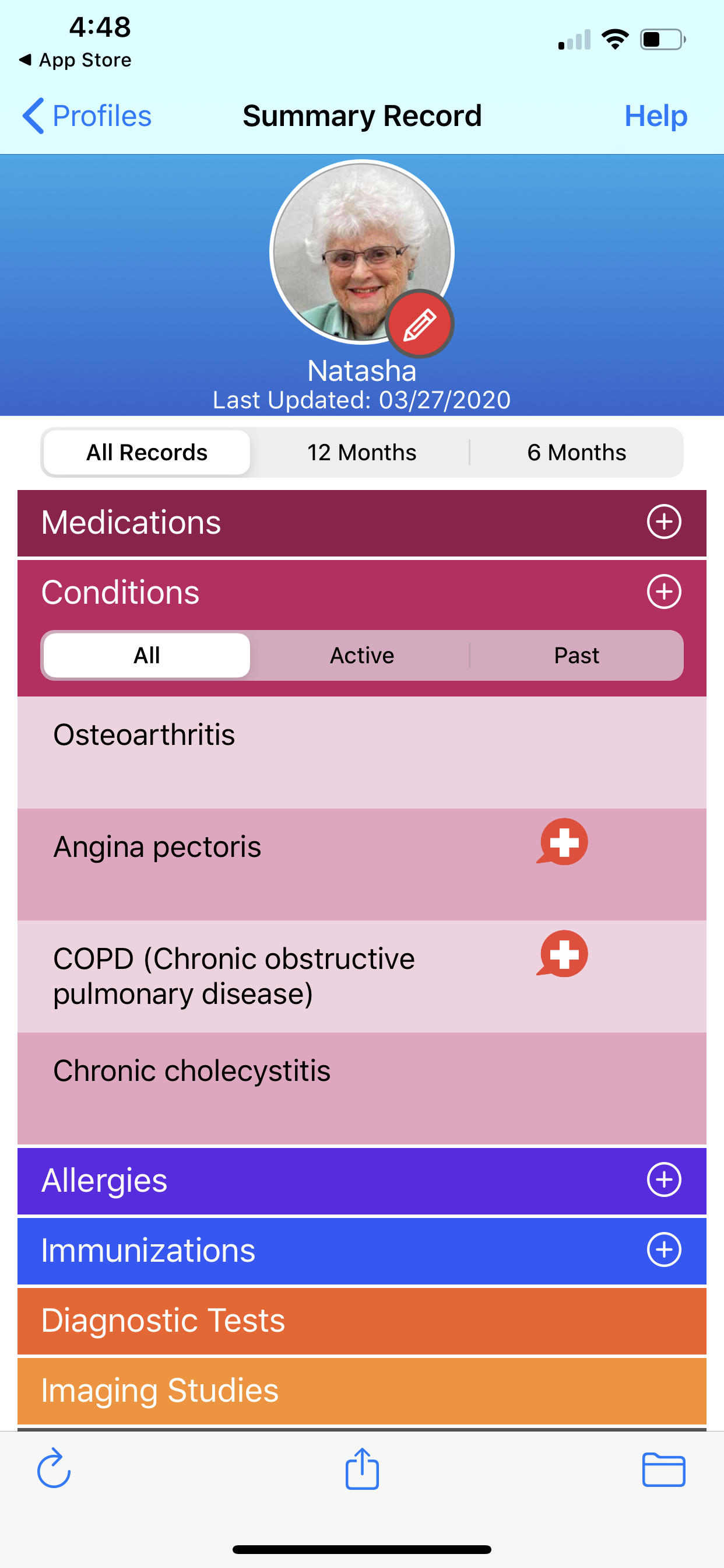This screenshot has height=1568, width=724.
Task: Tap the plus icon on Medications
Action: click(663, 521)
